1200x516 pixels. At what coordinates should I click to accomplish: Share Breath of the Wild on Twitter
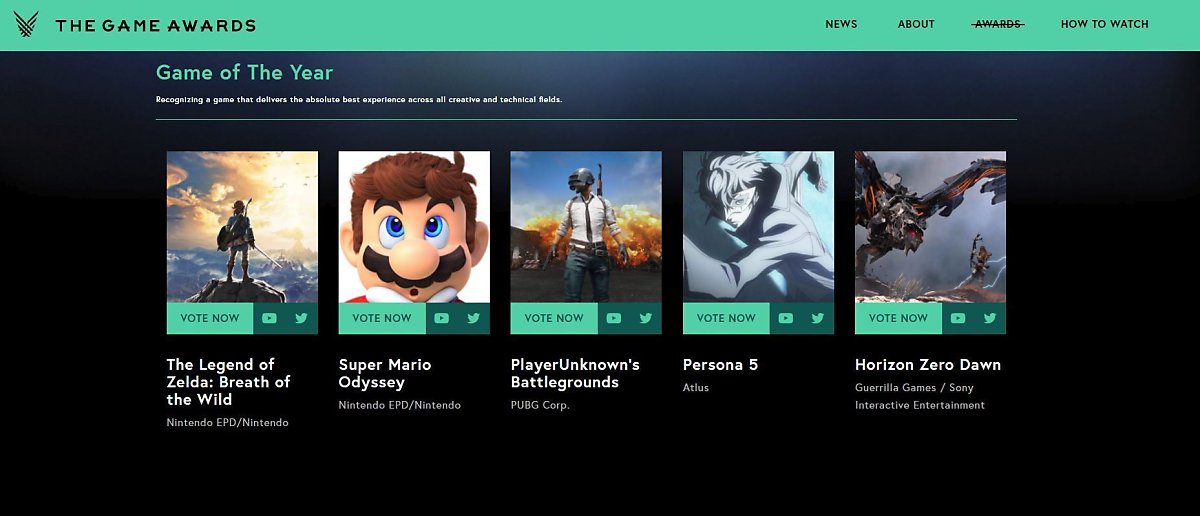tap(301, 318)
